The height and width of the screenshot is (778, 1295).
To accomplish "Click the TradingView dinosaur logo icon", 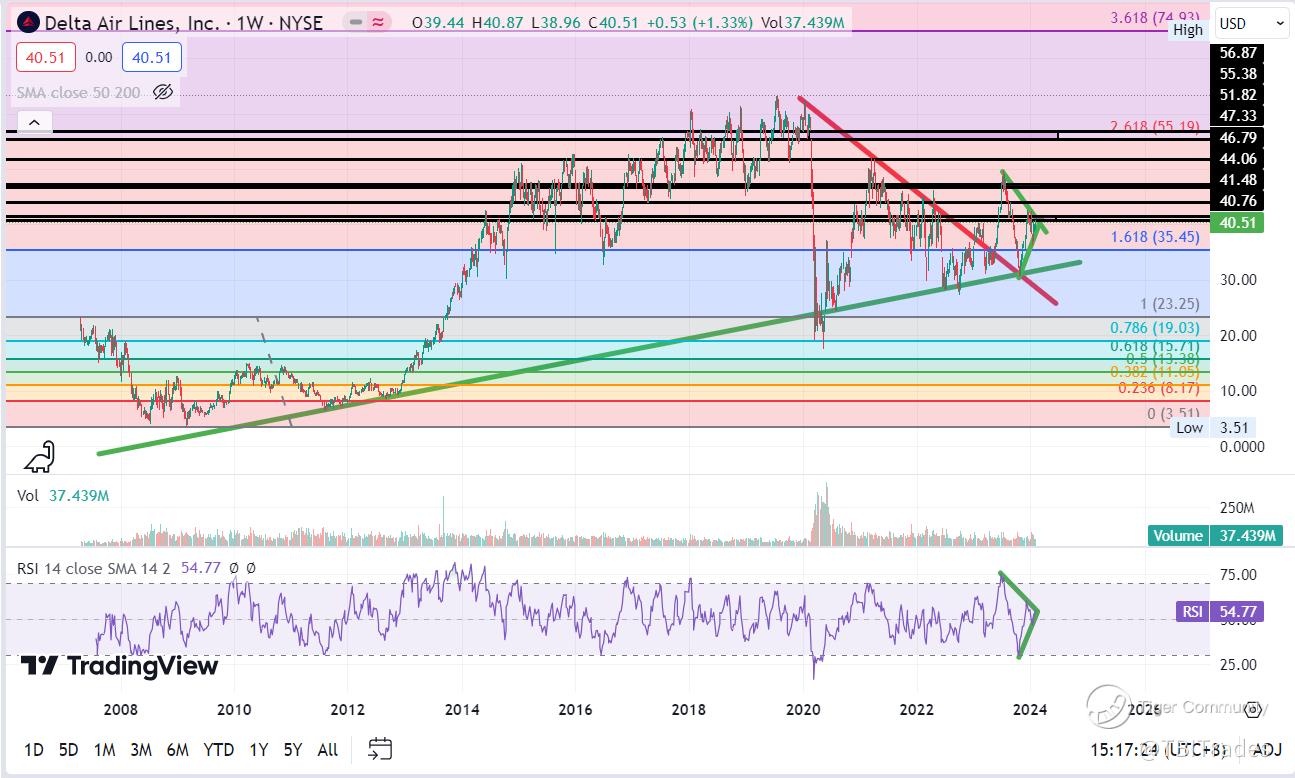I will (40, 457).
